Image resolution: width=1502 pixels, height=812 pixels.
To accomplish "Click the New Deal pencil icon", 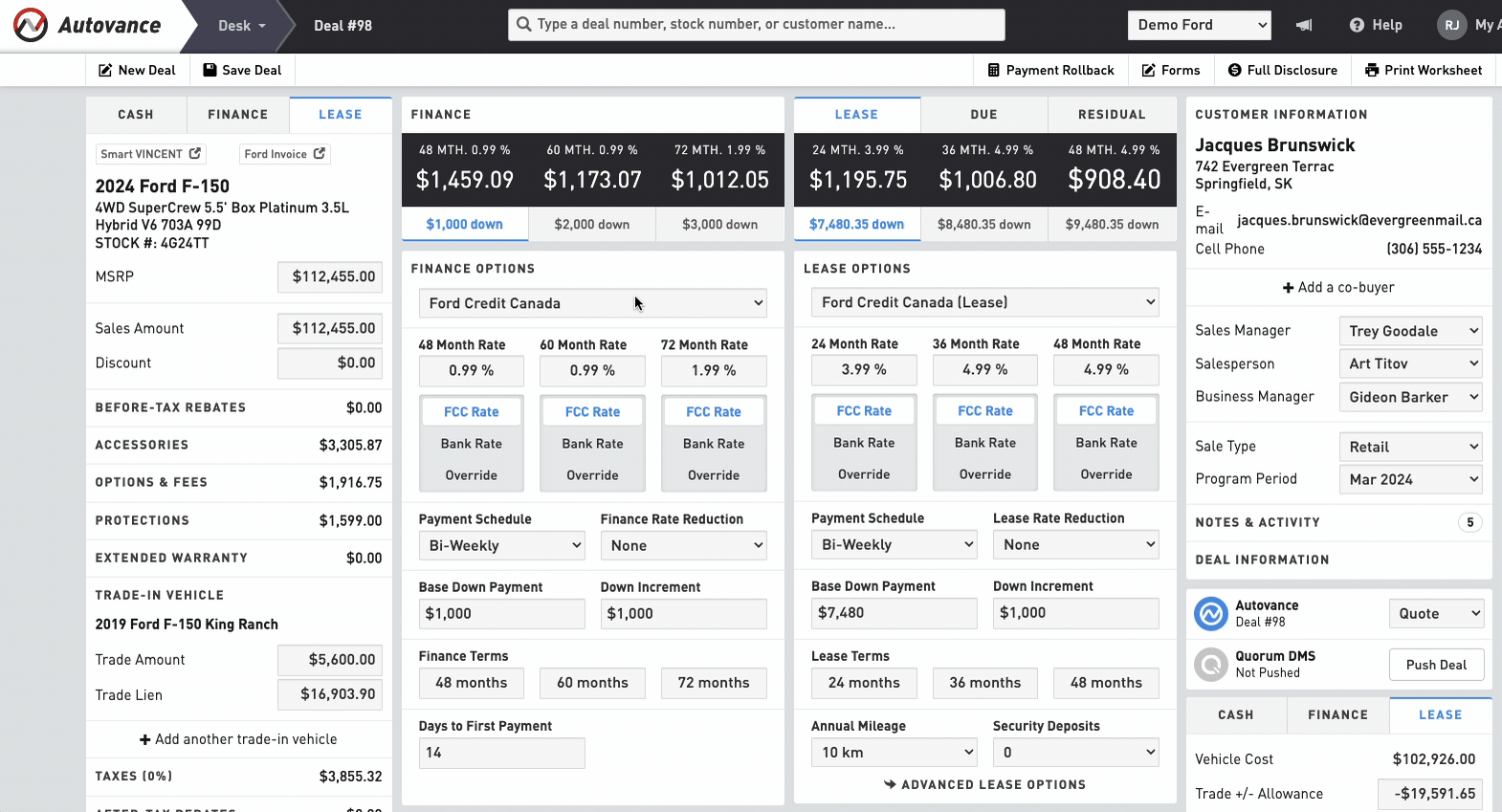I will (x=105, y=70).
